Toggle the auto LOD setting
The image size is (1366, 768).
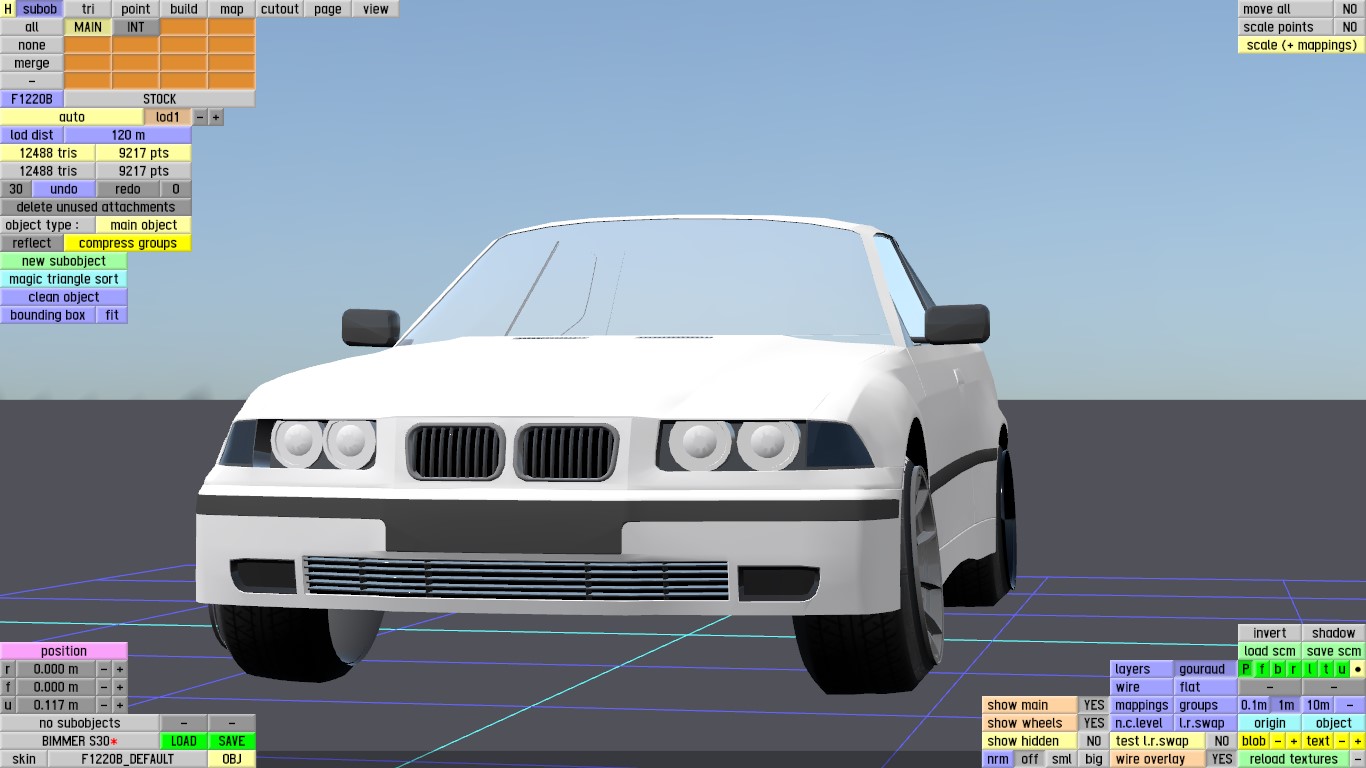click(x=72, y=117)
